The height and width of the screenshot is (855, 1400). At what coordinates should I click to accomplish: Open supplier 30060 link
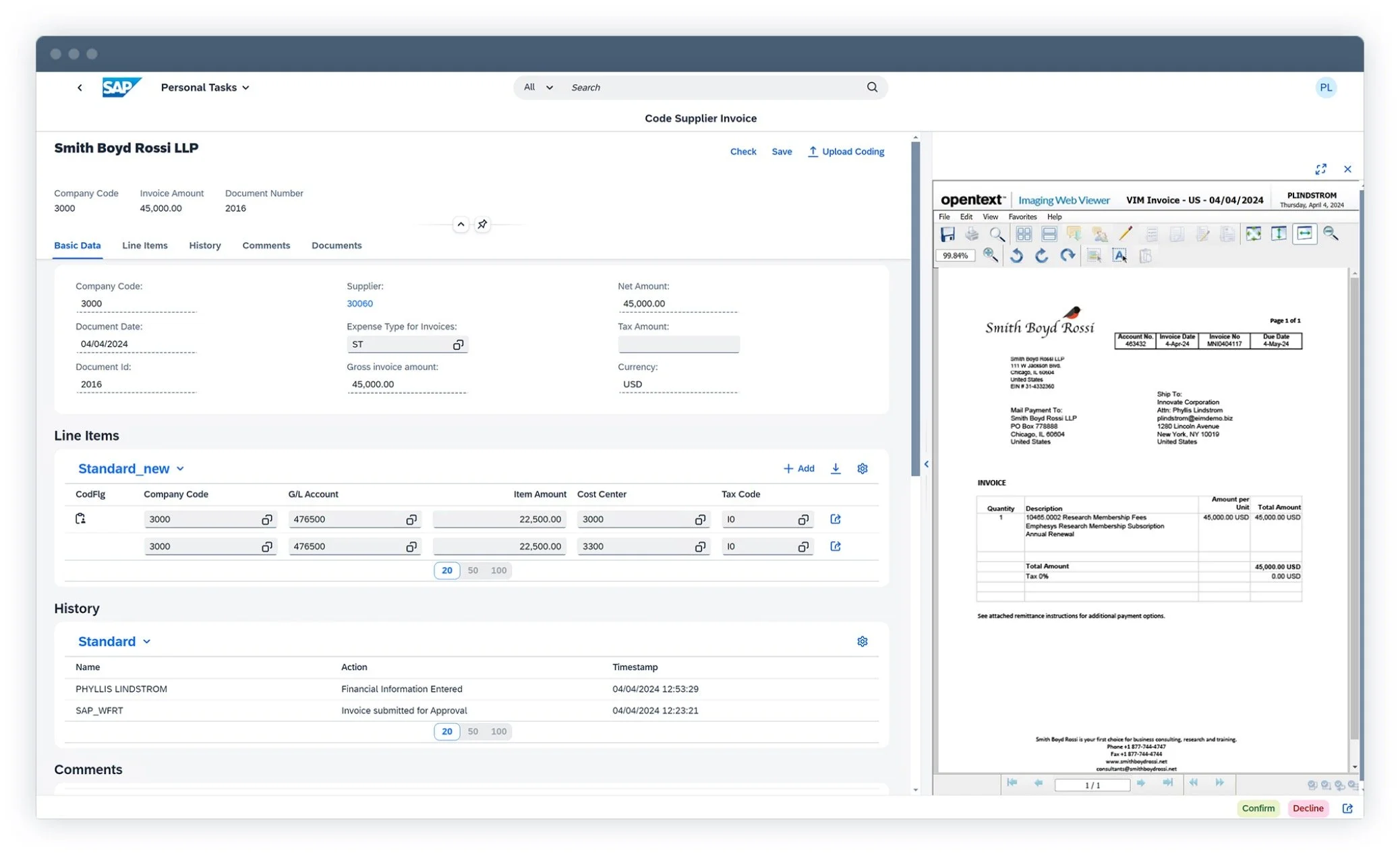click(x=359, y=304)
